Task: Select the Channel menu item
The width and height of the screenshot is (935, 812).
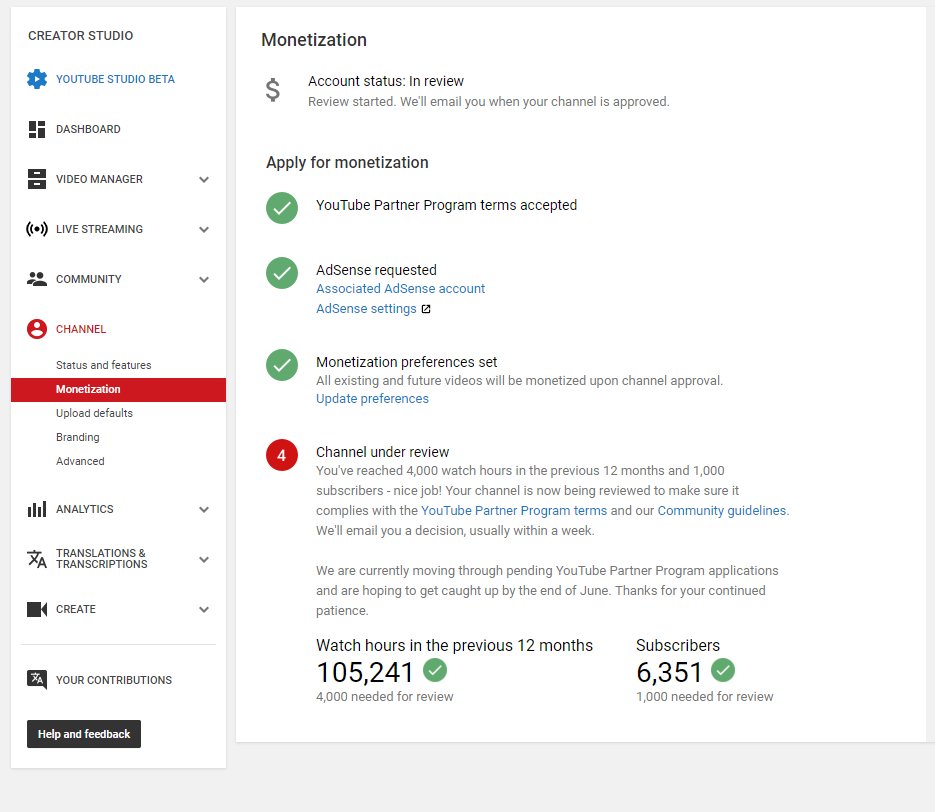Action: 81,329
